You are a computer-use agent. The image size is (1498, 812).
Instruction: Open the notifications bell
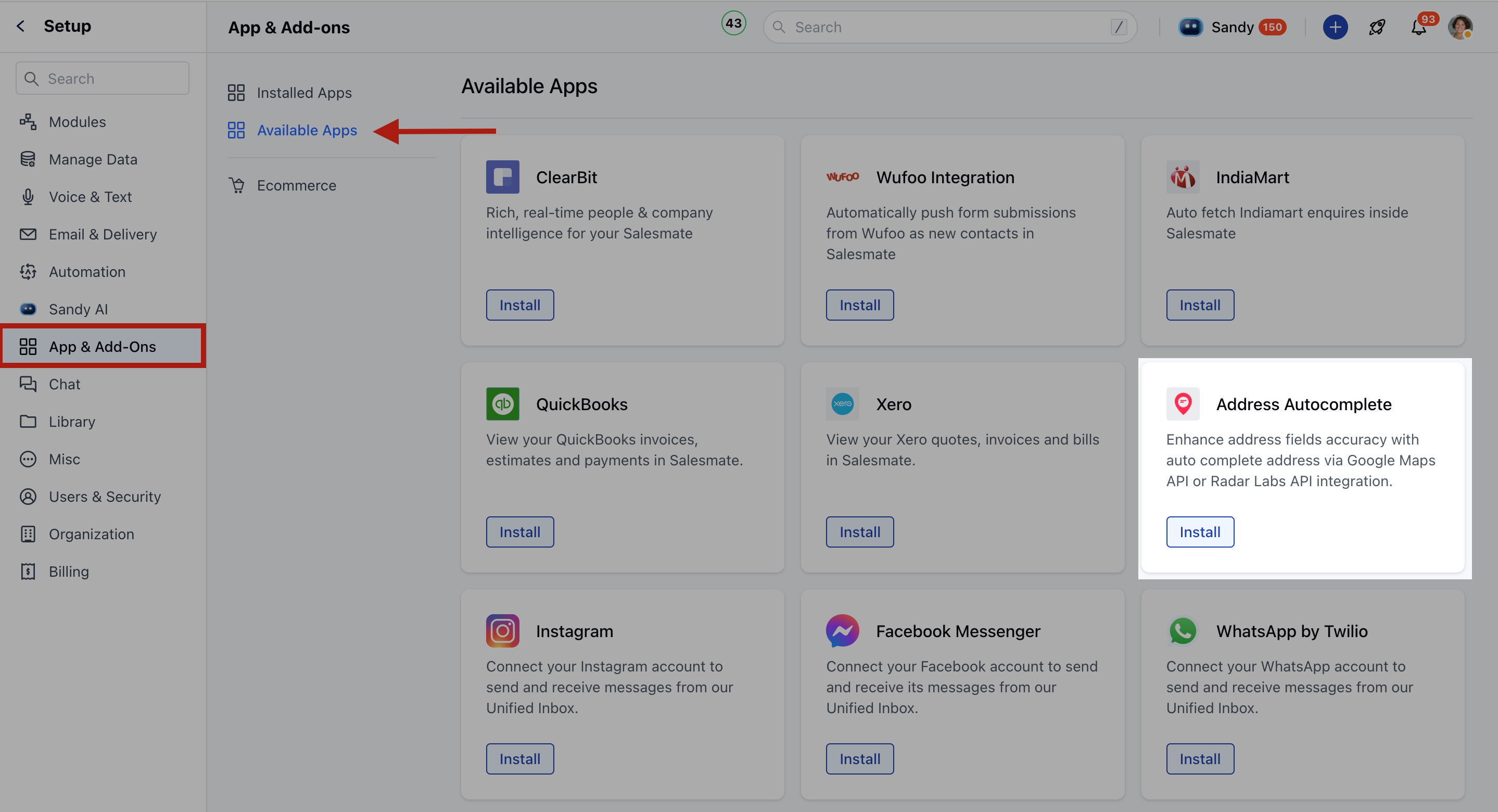[1419, 28]
